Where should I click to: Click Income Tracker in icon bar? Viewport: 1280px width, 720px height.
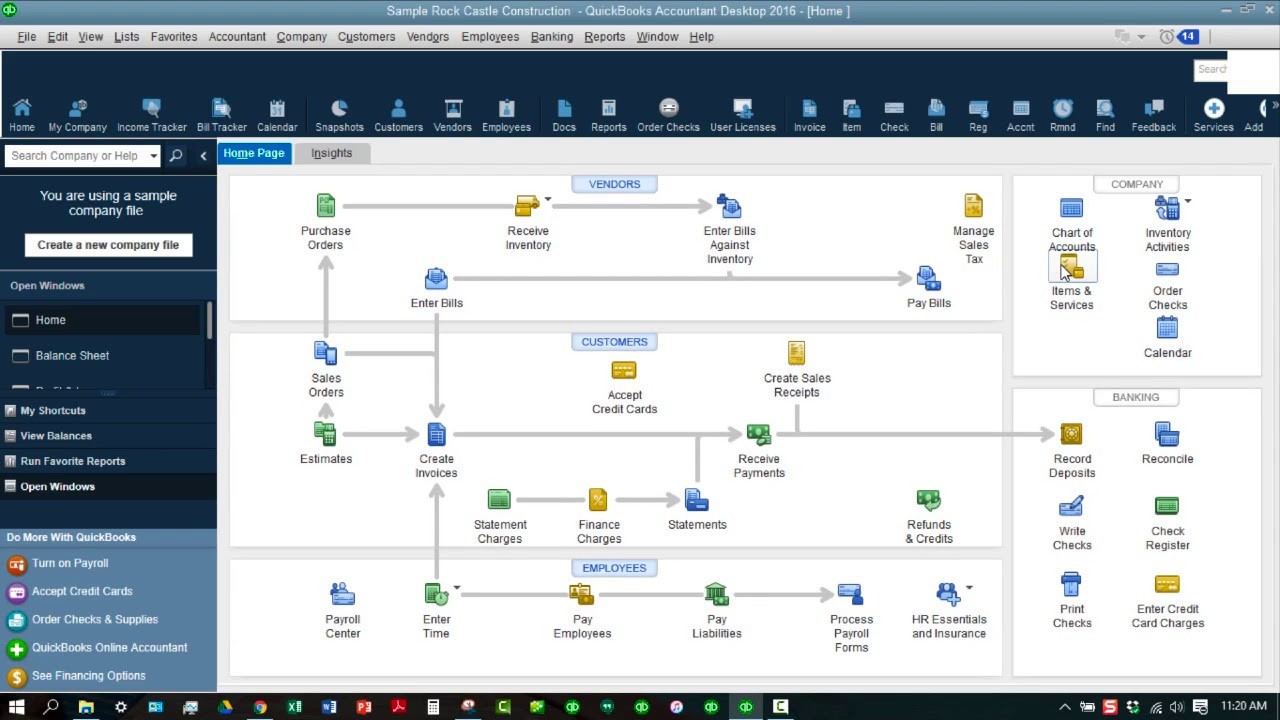coord(151,116)
